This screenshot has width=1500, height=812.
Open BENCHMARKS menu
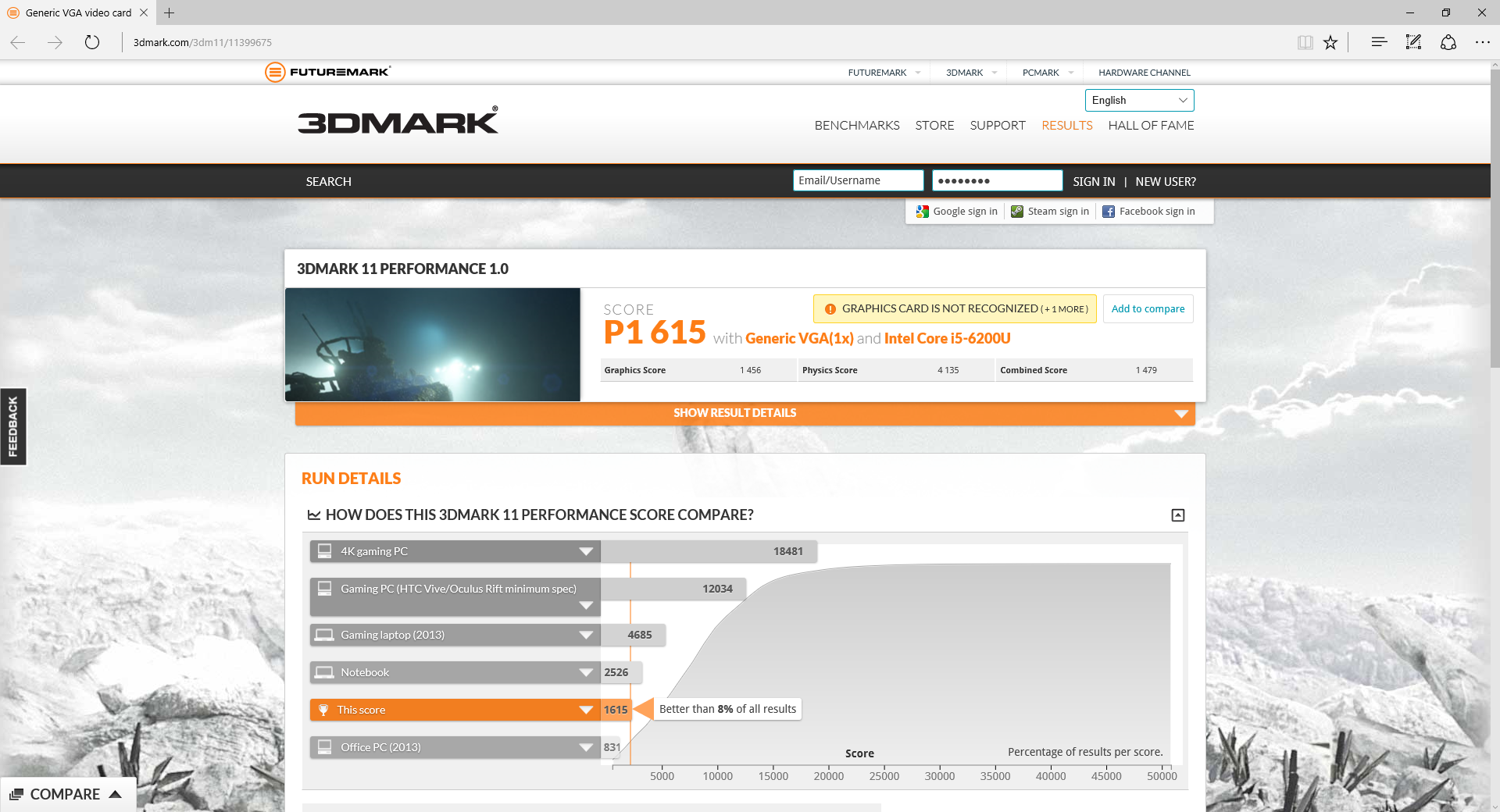(x=857, y=126)
